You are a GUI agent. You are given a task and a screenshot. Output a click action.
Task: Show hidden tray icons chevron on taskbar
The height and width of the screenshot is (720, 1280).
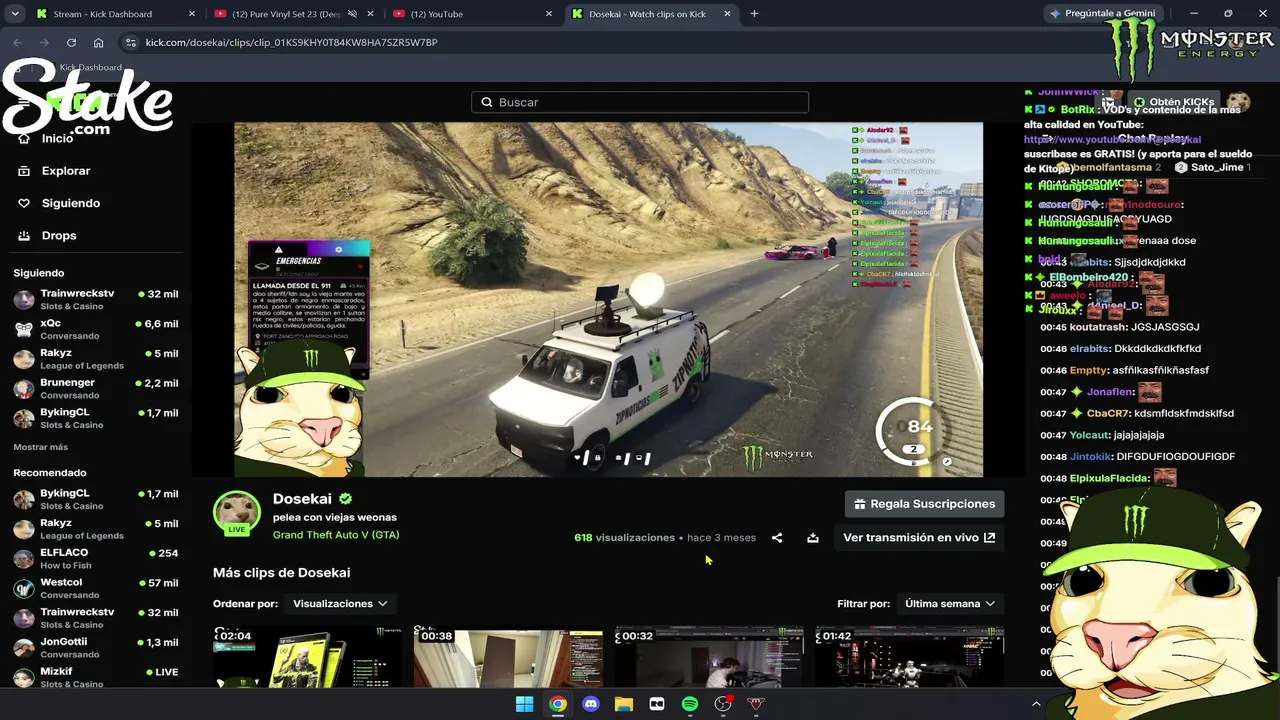[x=1036, y=704]
